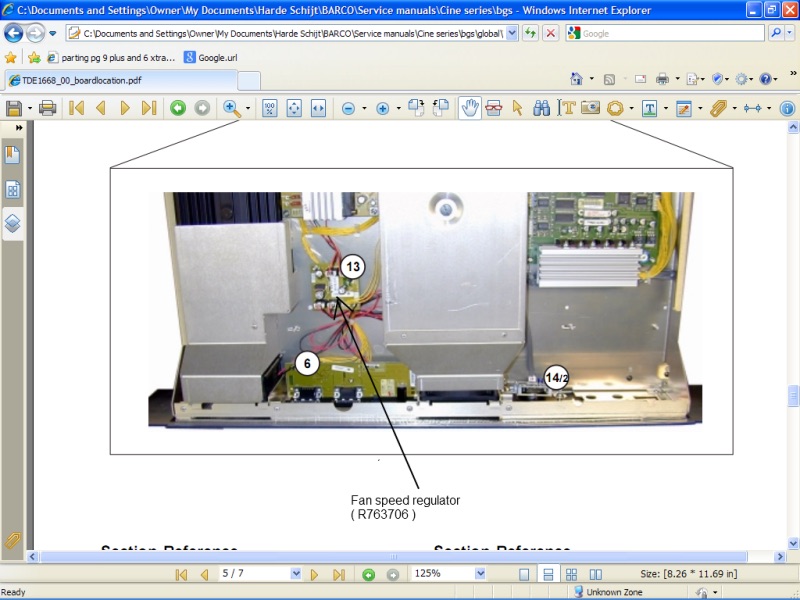Open the page number dropdown 5 / 7
The width and height of the screenshot is (800, 600).
[x=295, y=573]
